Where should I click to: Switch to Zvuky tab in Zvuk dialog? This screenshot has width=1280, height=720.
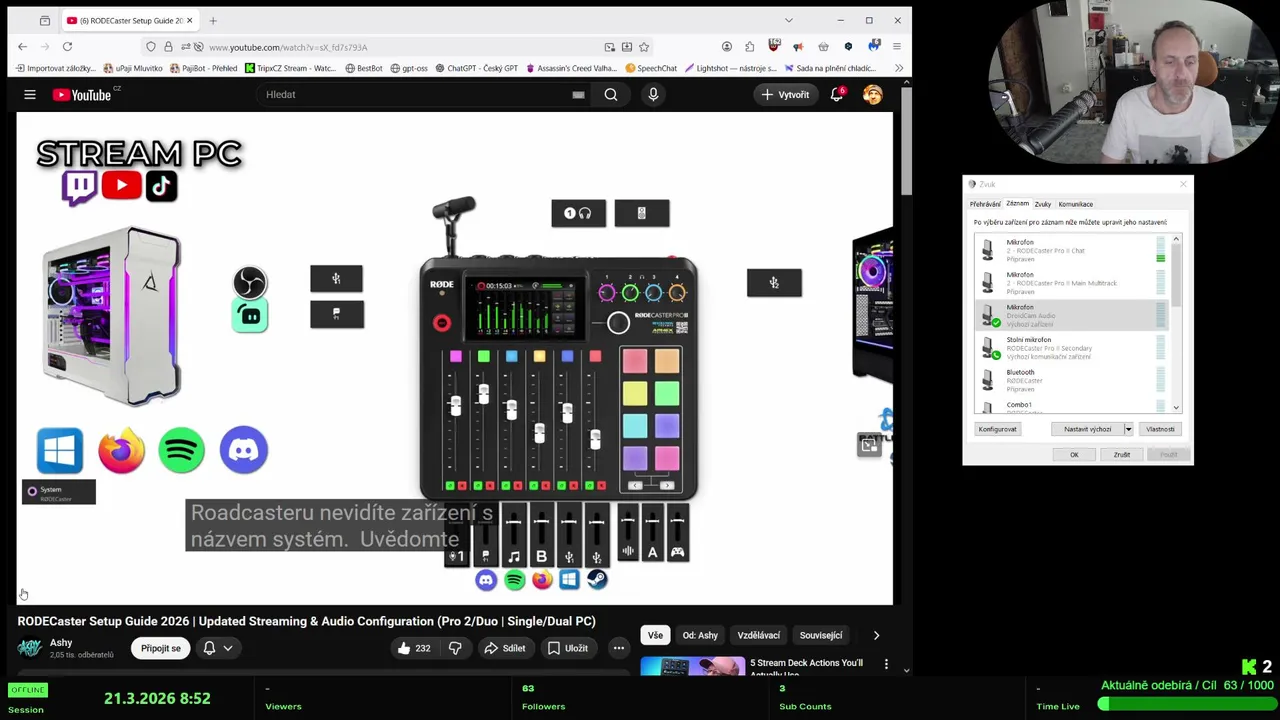pos(1042,204)
